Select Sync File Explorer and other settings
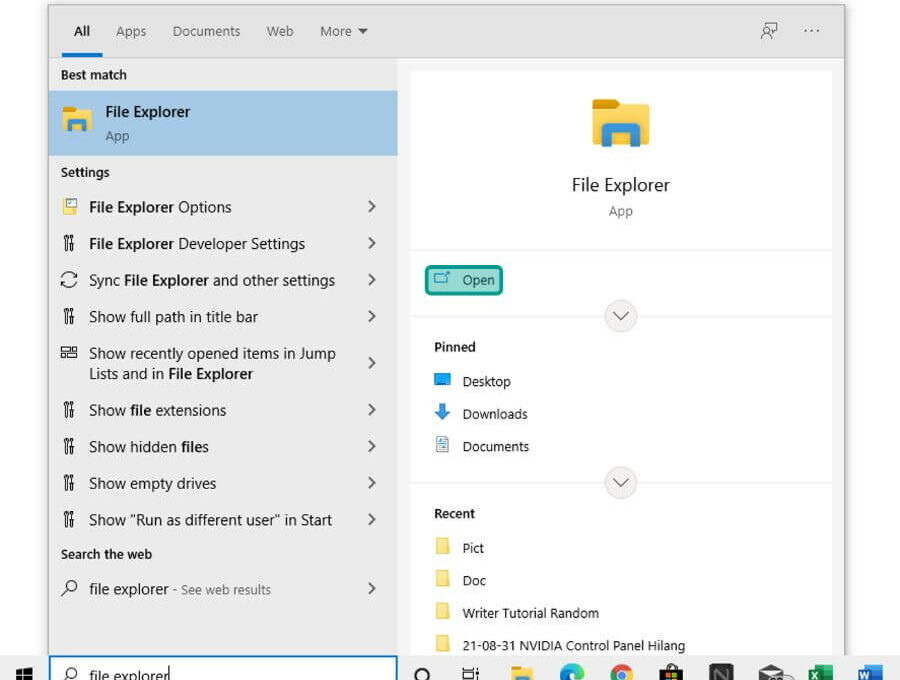 click(223, 280)
